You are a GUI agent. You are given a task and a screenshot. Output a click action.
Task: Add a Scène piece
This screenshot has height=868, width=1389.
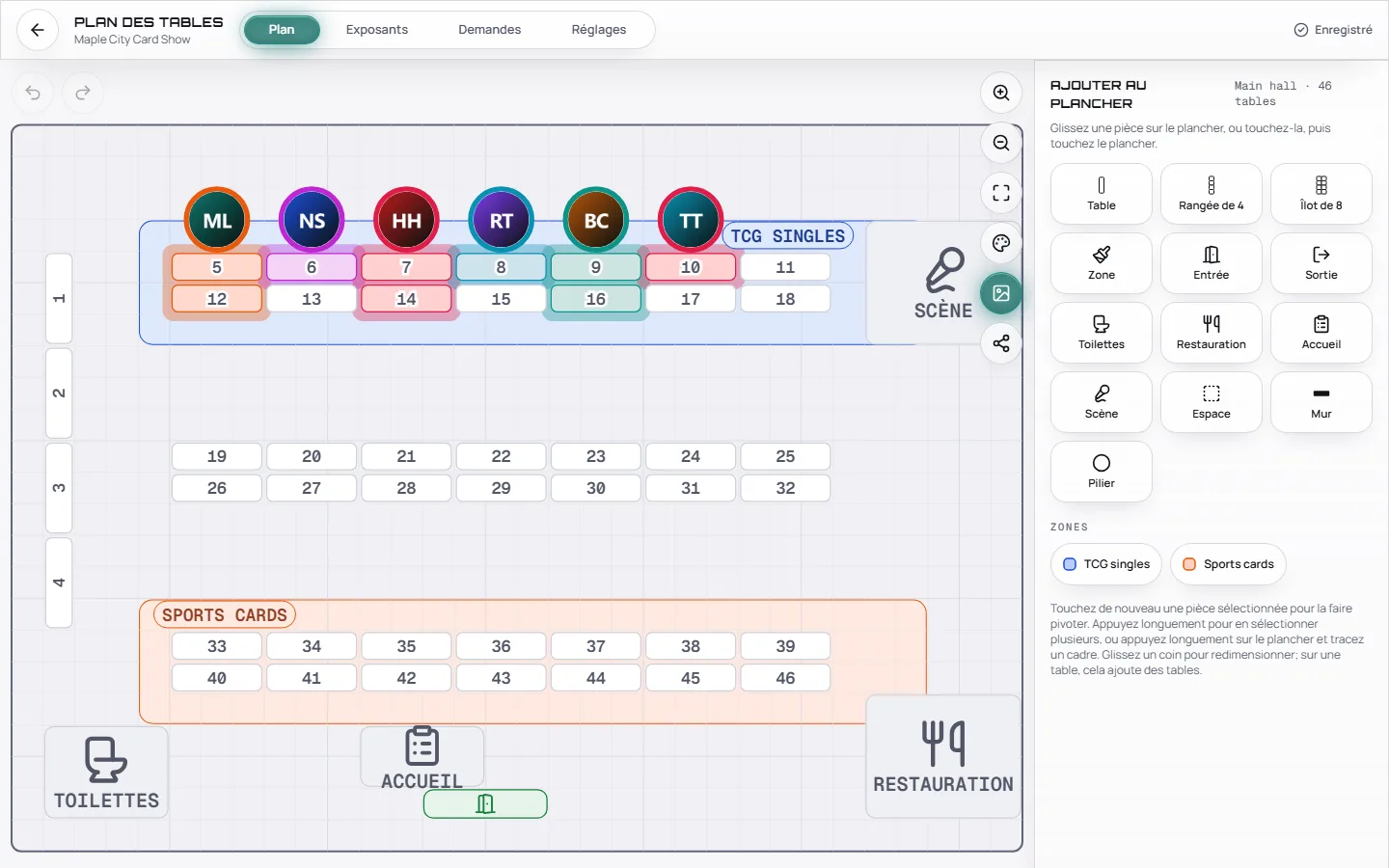[1102, 402]
